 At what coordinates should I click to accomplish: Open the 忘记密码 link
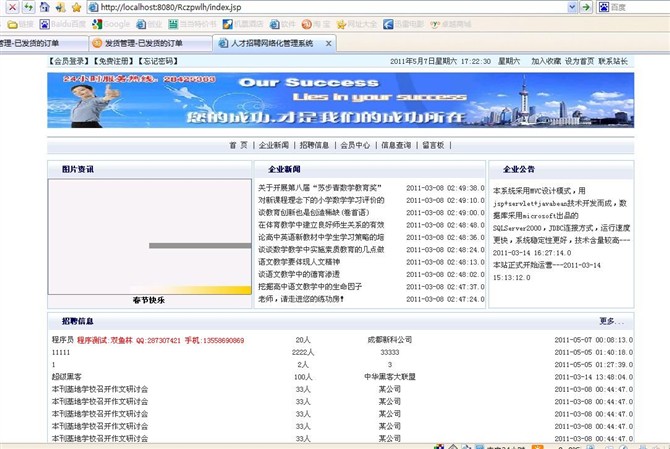coord(158,61)
